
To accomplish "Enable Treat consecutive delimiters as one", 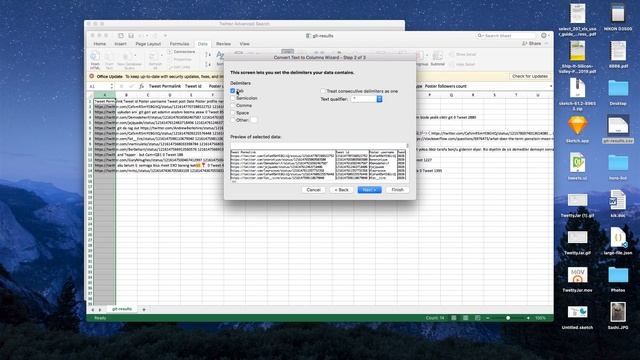I will point(323,91).
